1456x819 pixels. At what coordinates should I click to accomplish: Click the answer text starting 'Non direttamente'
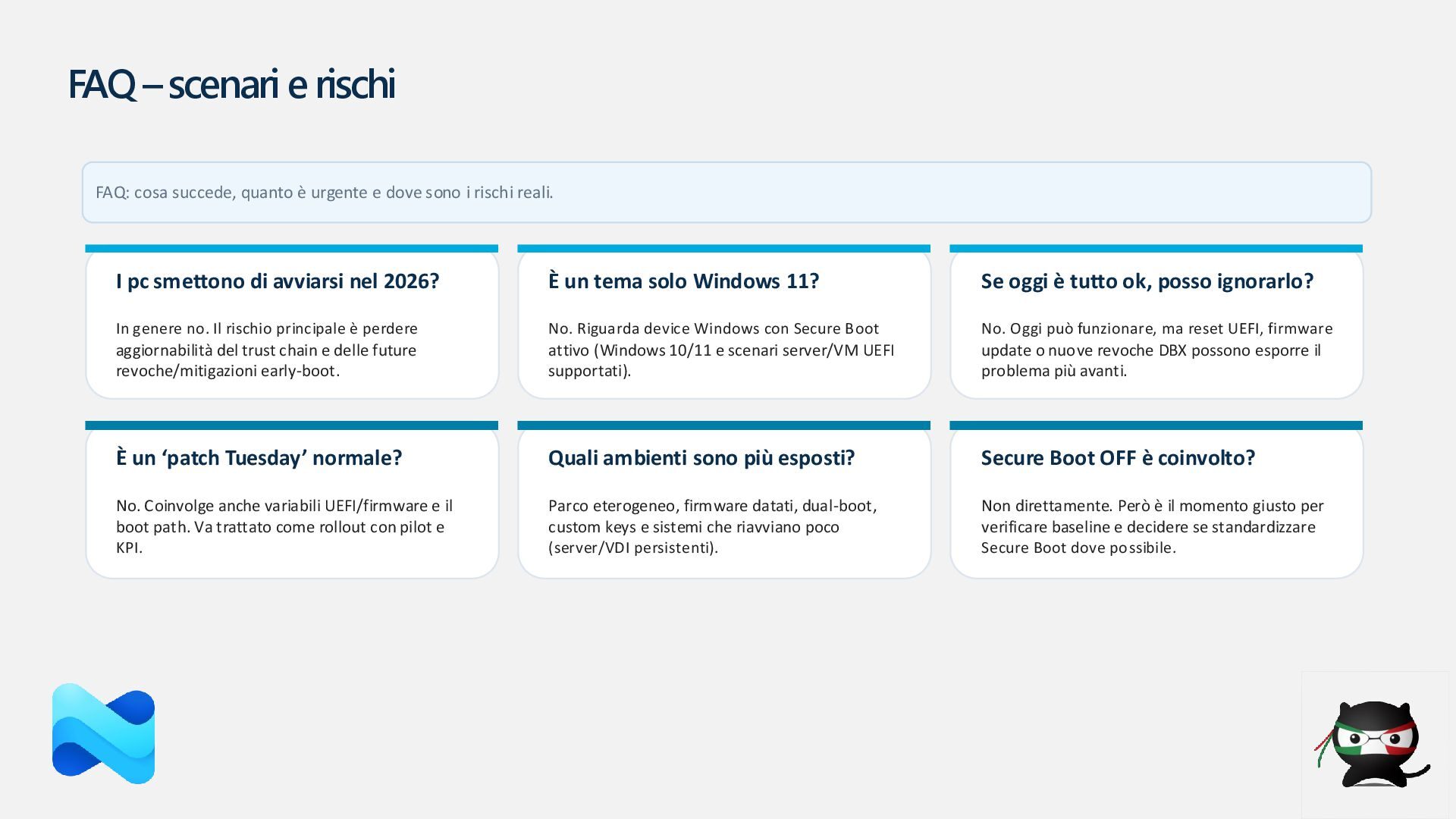tap(1151, 526)
